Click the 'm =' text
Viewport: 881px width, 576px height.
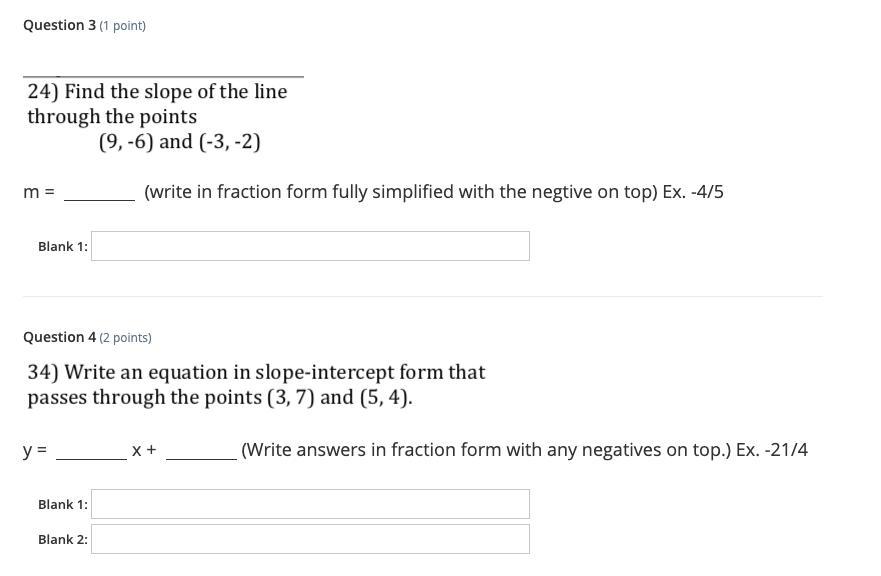pos(39,192)
